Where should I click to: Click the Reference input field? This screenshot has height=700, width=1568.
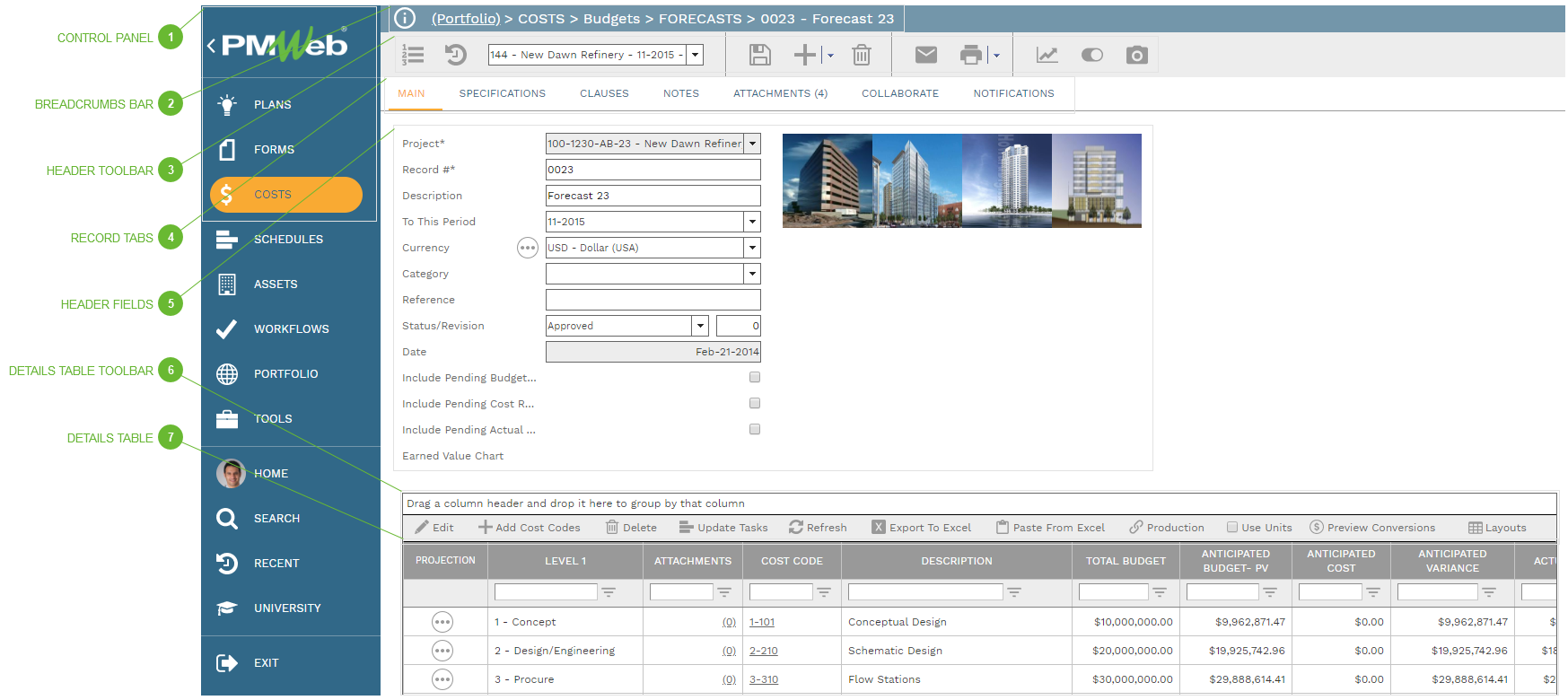tap(653, 300)
